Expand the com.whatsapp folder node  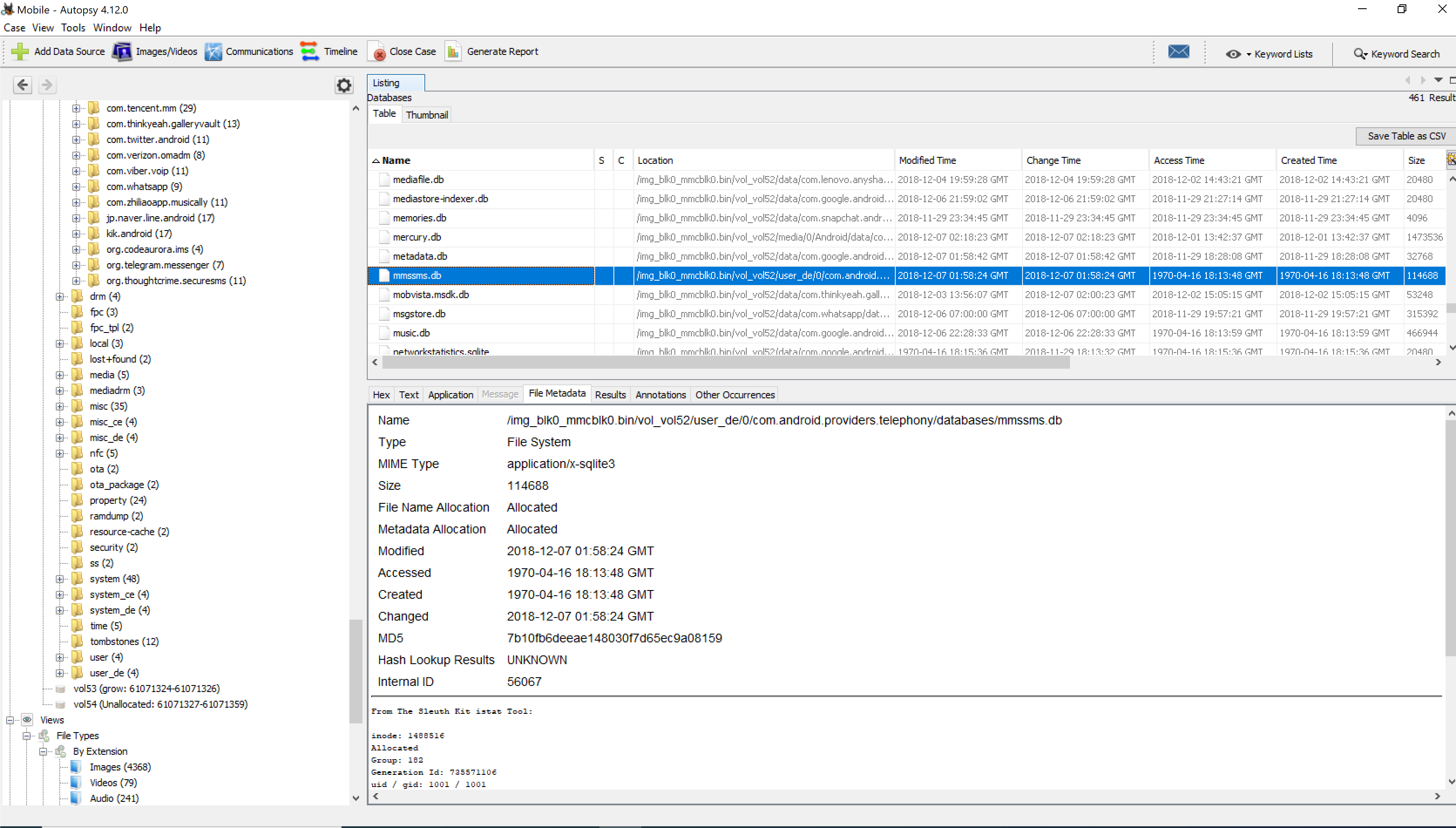pyautogui.click(x=76, y=187)
